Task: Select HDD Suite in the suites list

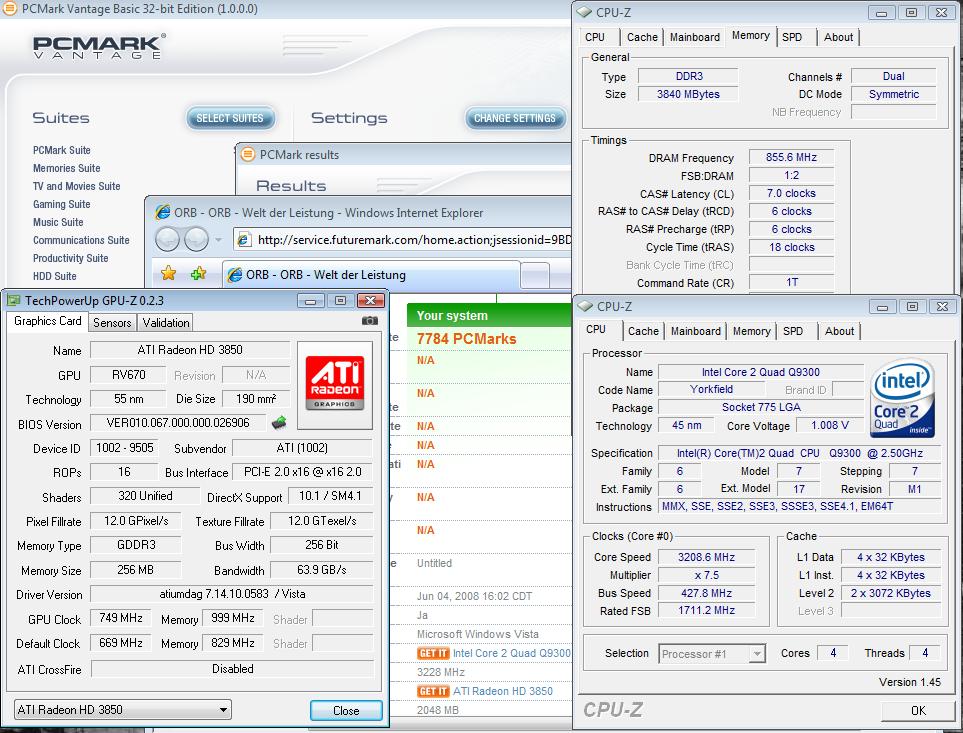Action: tap(55, 276)
